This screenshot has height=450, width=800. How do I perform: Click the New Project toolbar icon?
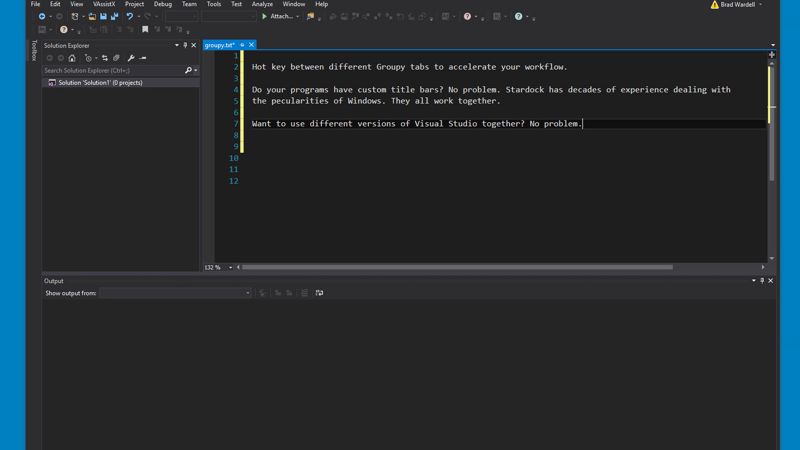(74, 16)
